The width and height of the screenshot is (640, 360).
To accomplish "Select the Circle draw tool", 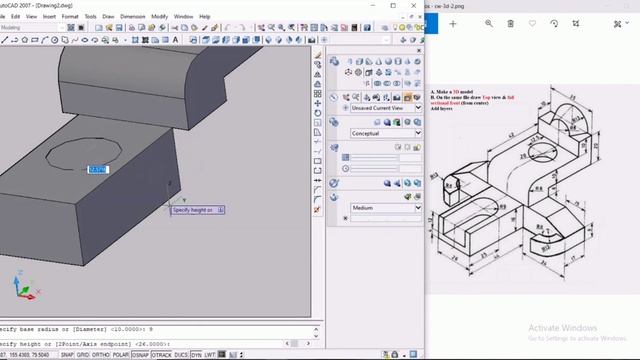I will (x=54, y=40).
